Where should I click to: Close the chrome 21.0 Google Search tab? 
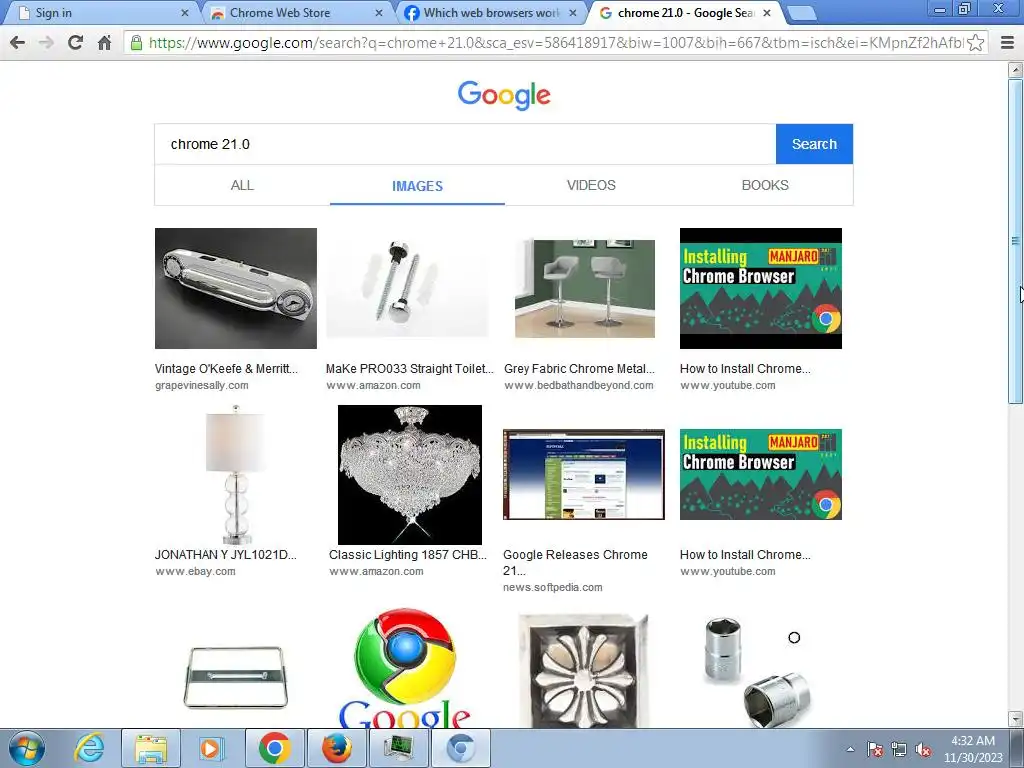coord(767,13)
